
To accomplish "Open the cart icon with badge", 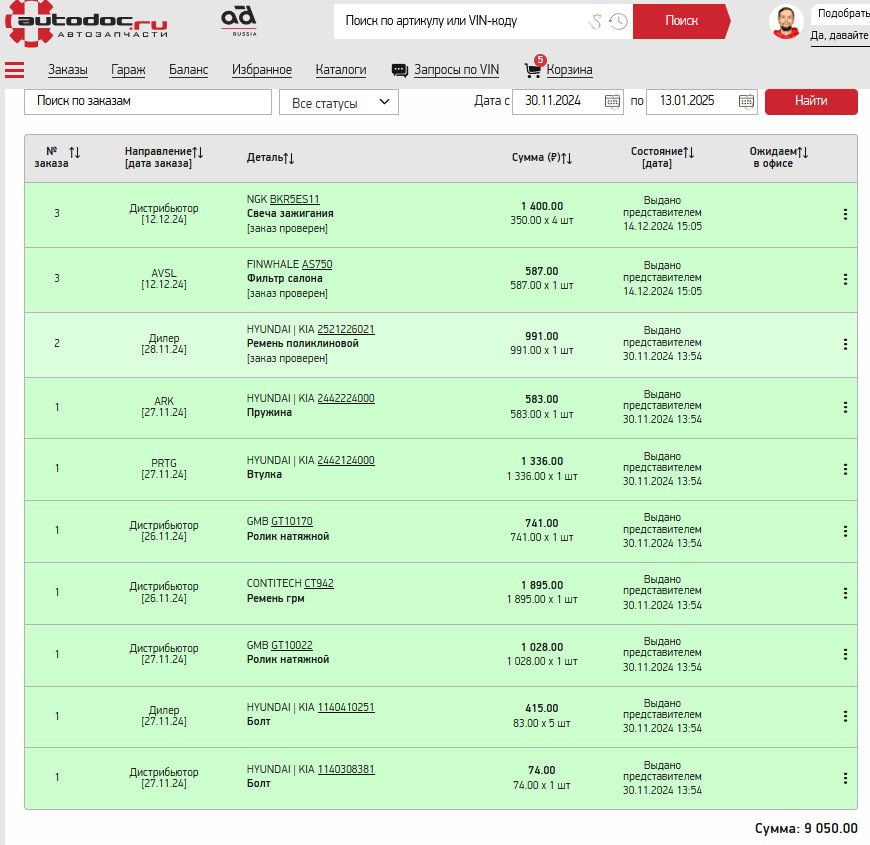I will point(533,68).
